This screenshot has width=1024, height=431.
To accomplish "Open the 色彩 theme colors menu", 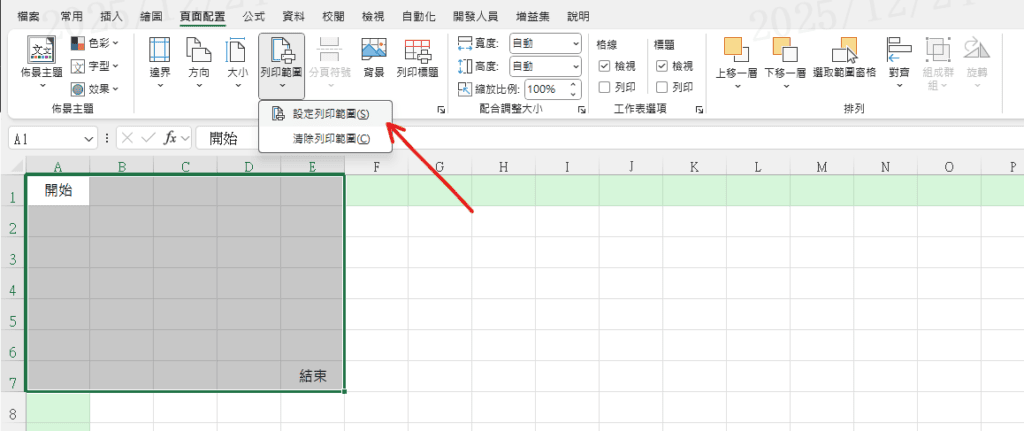I will [x=96, y=42].
